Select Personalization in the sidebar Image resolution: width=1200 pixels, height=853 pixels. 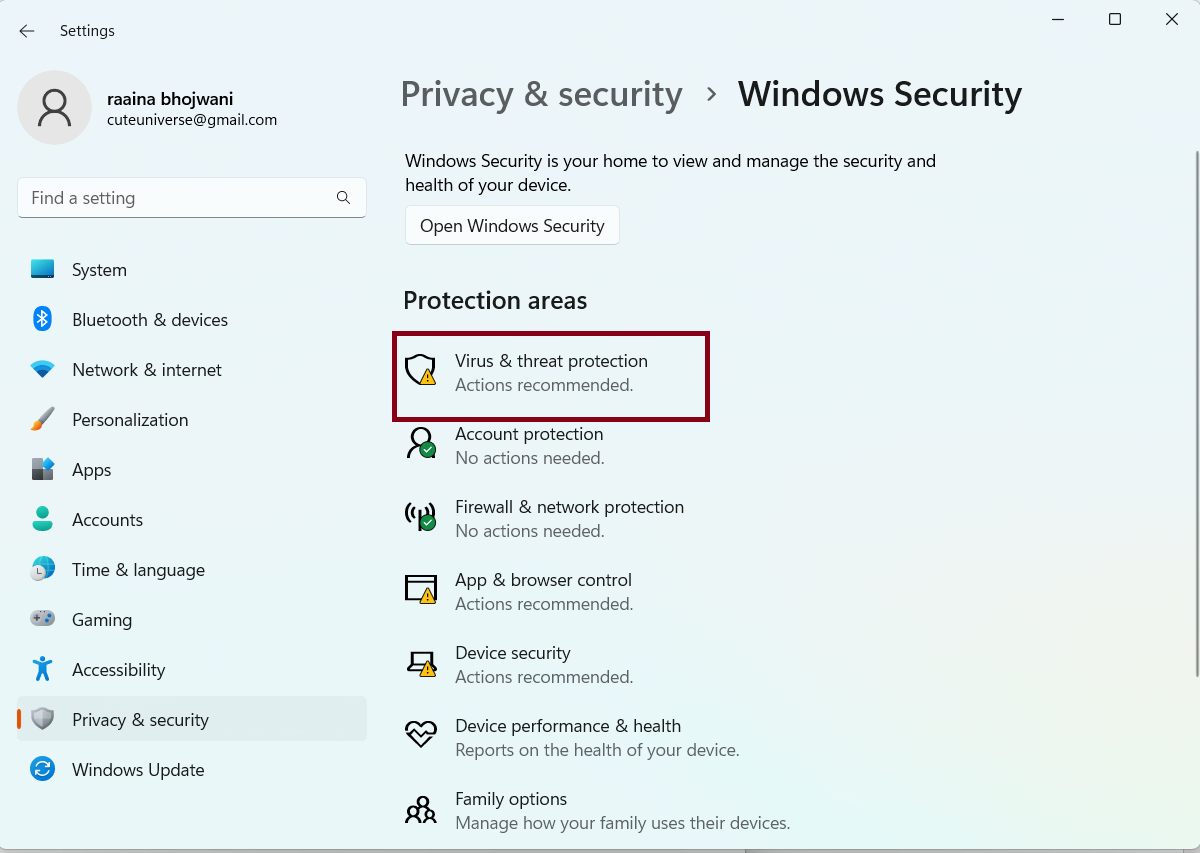[130, 420]
